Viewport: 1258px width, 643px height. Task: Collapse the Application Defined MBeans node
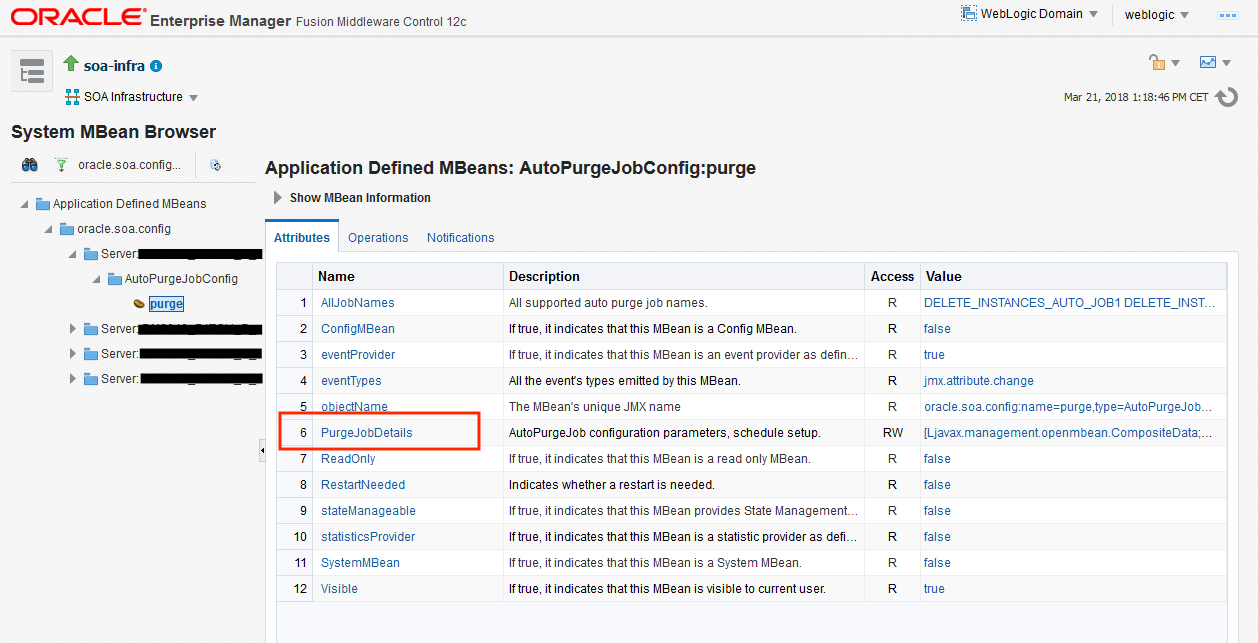coord(25,203)
